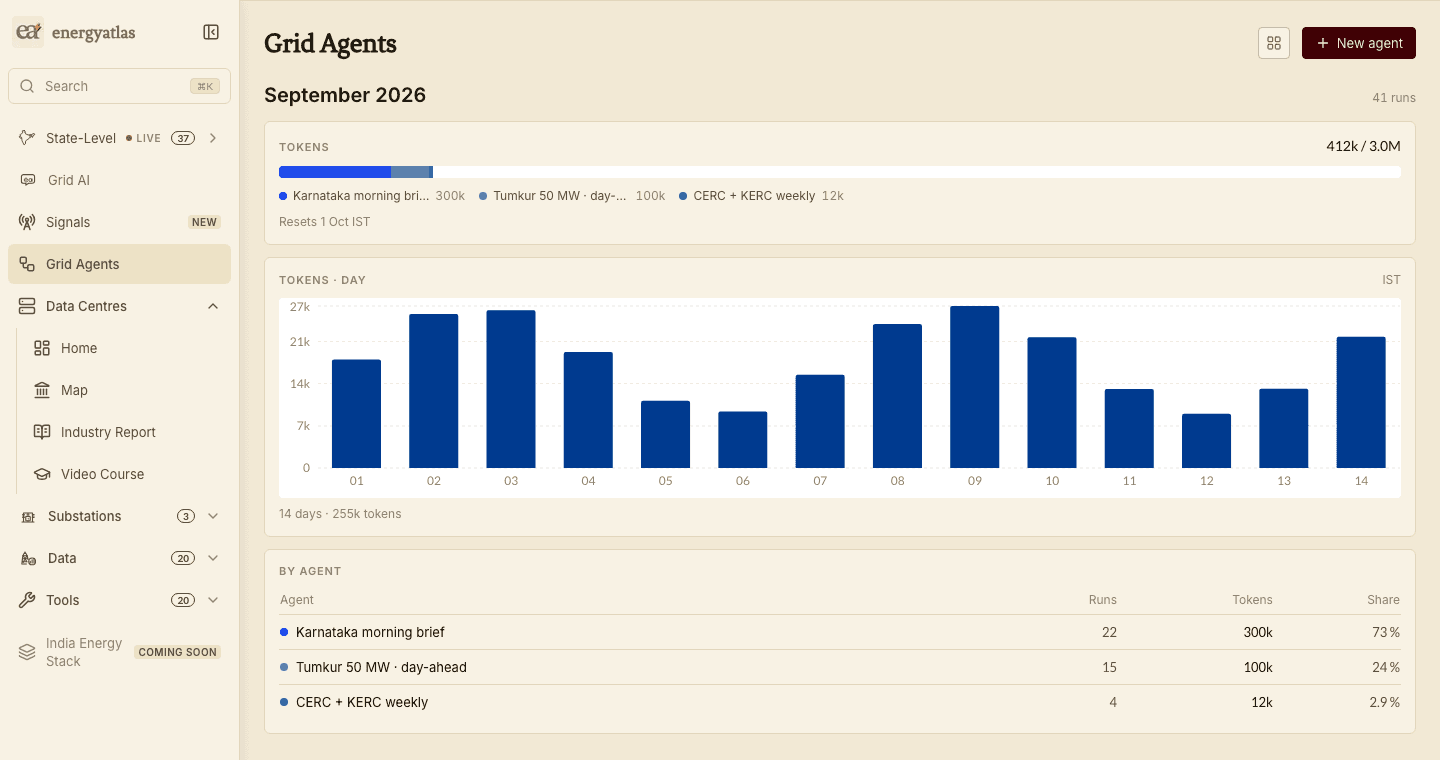Click the Share column header
The height and width of the screenshot is (760, 1440).
click(x=1384, y=600)
